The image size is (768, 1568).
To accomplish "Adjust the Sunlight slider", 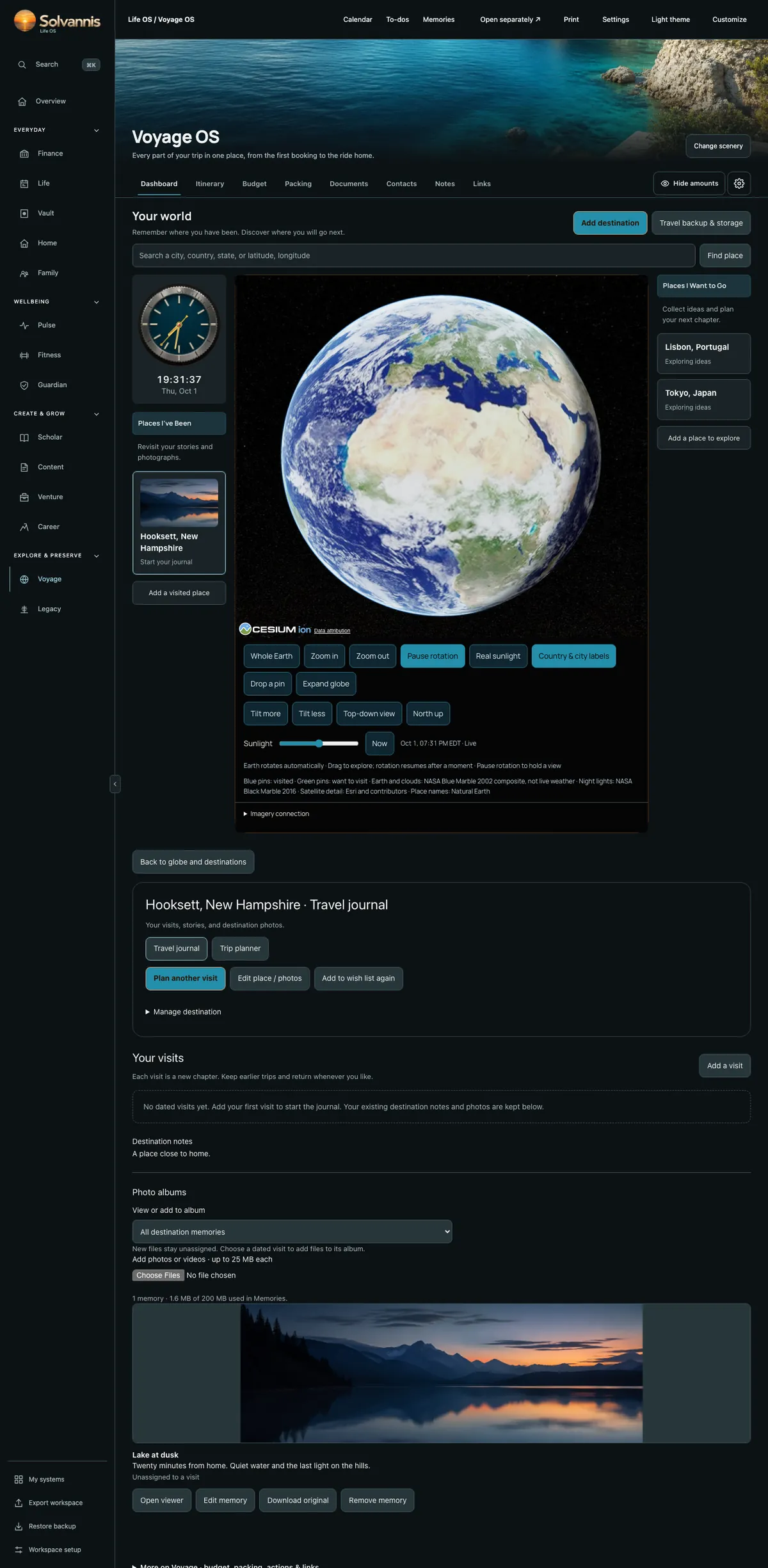I will (319, 744).
